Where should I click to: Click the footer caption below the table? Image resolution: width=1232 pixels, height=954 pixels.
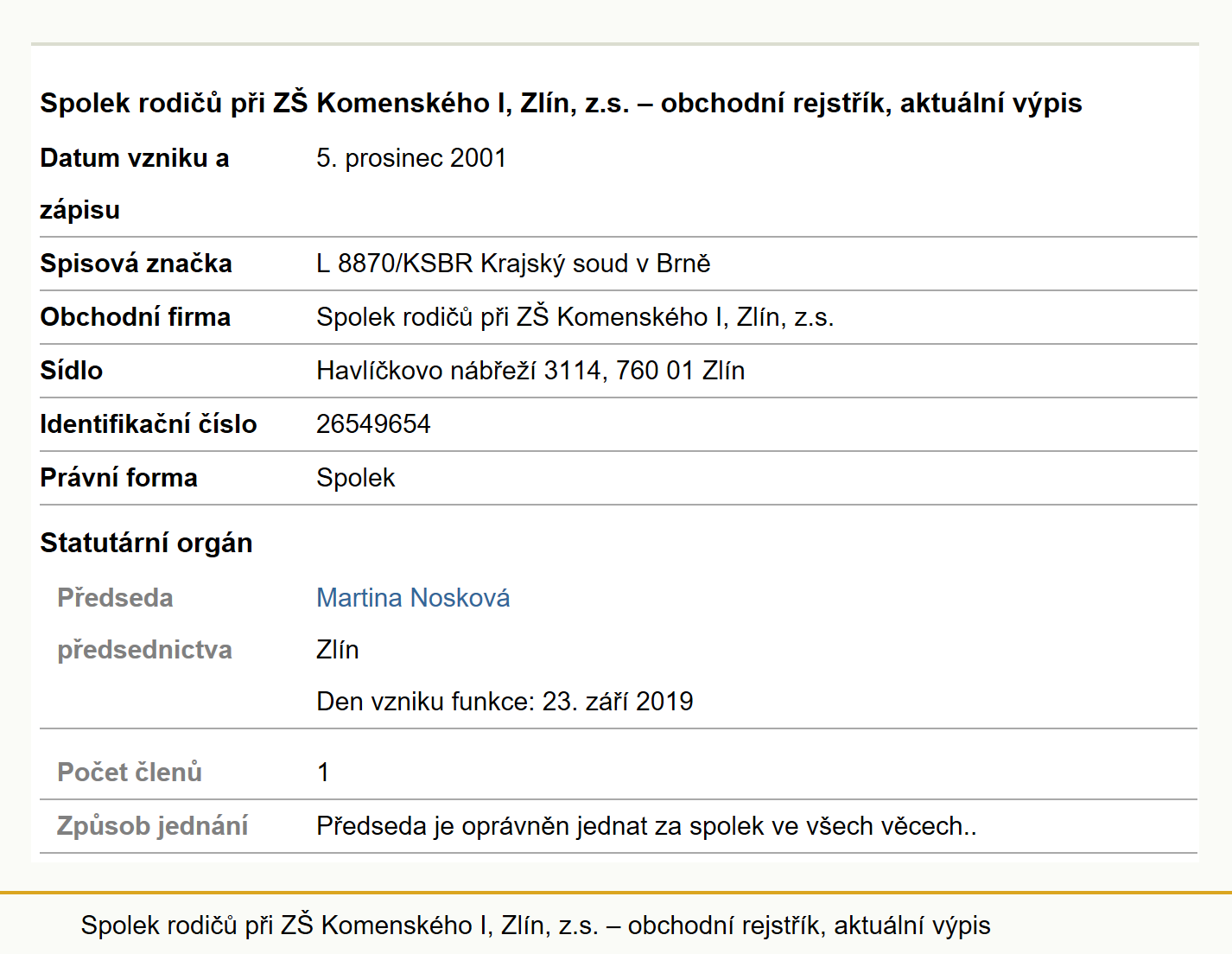(536, 925)
